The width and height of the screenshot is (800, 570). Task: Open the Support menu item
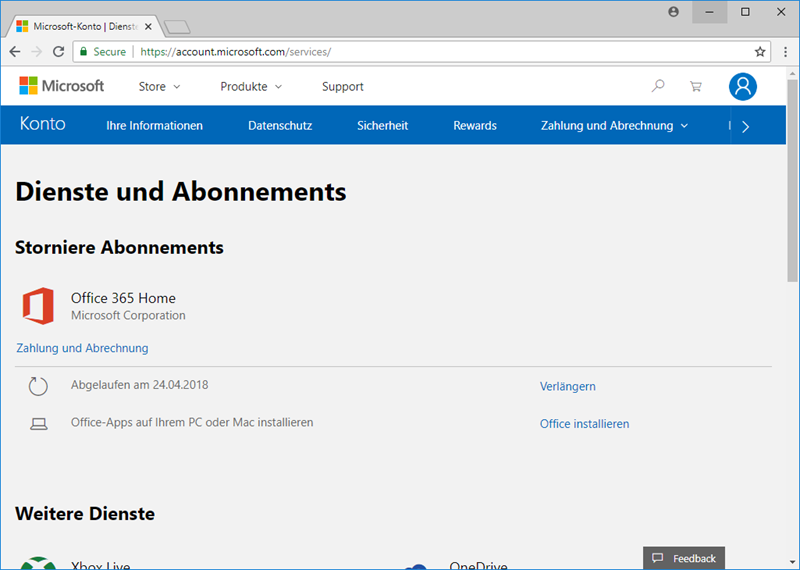(342, 87)
